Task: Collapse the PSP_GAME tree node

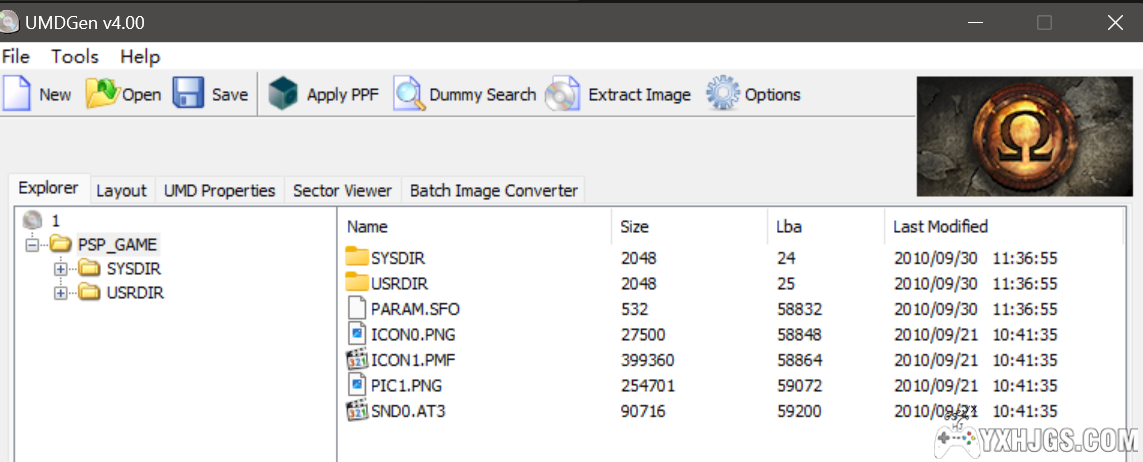Action: [x=34, y=245]
